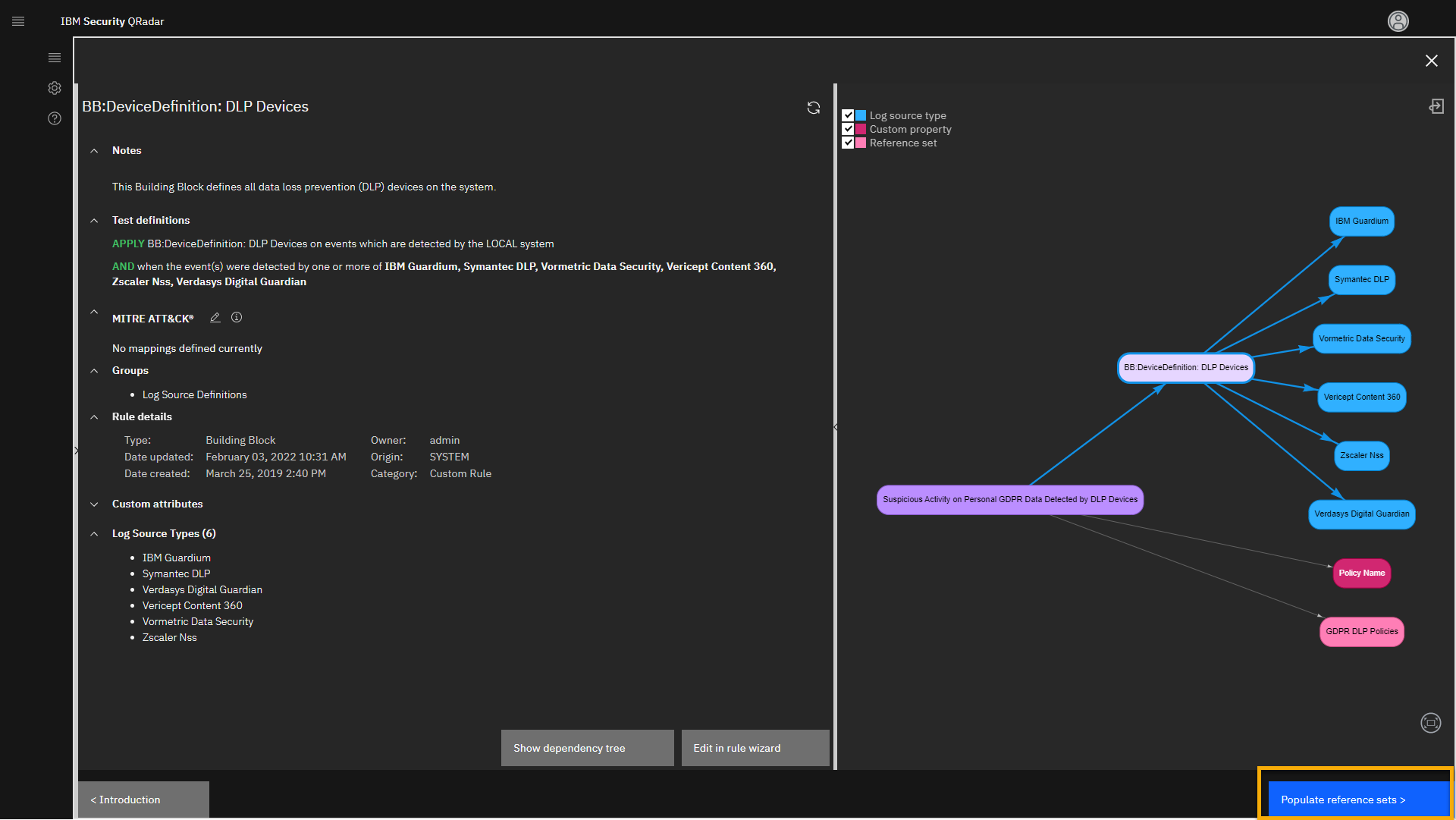Click the MITRE ATT&CK info icon
Viewport: 1456px width, 820px height.
(x=237, y=318)
